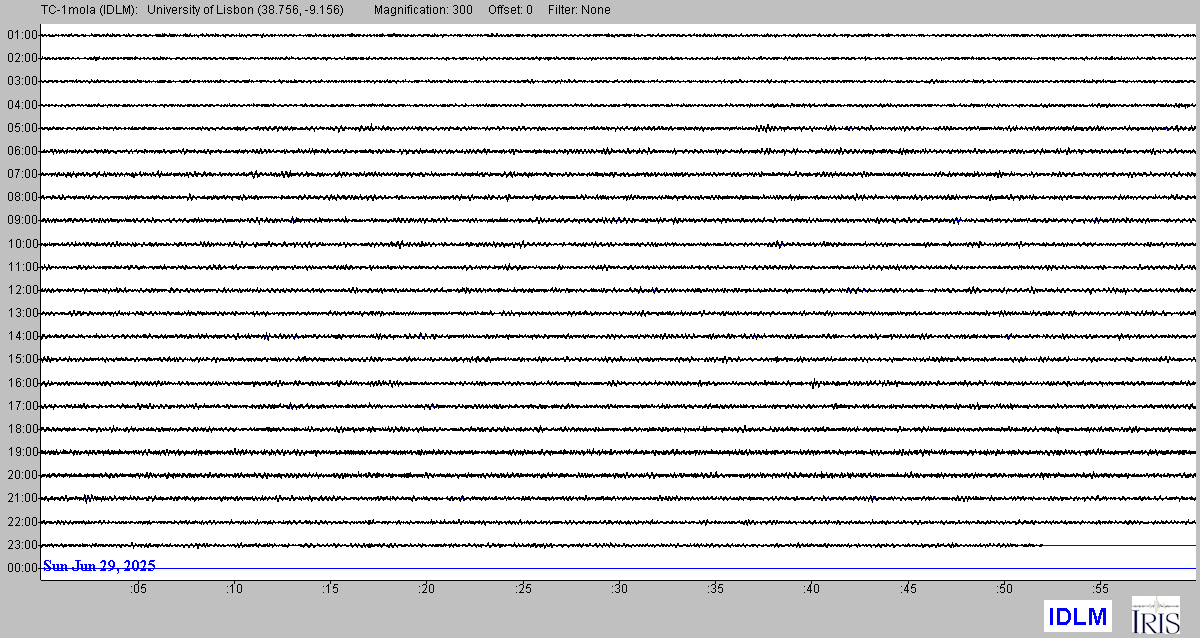Select the TC-1mola (IDLM) station title text
This screenshot has width=1200, height=638.
pyautogui.click(x=89, y=10)
